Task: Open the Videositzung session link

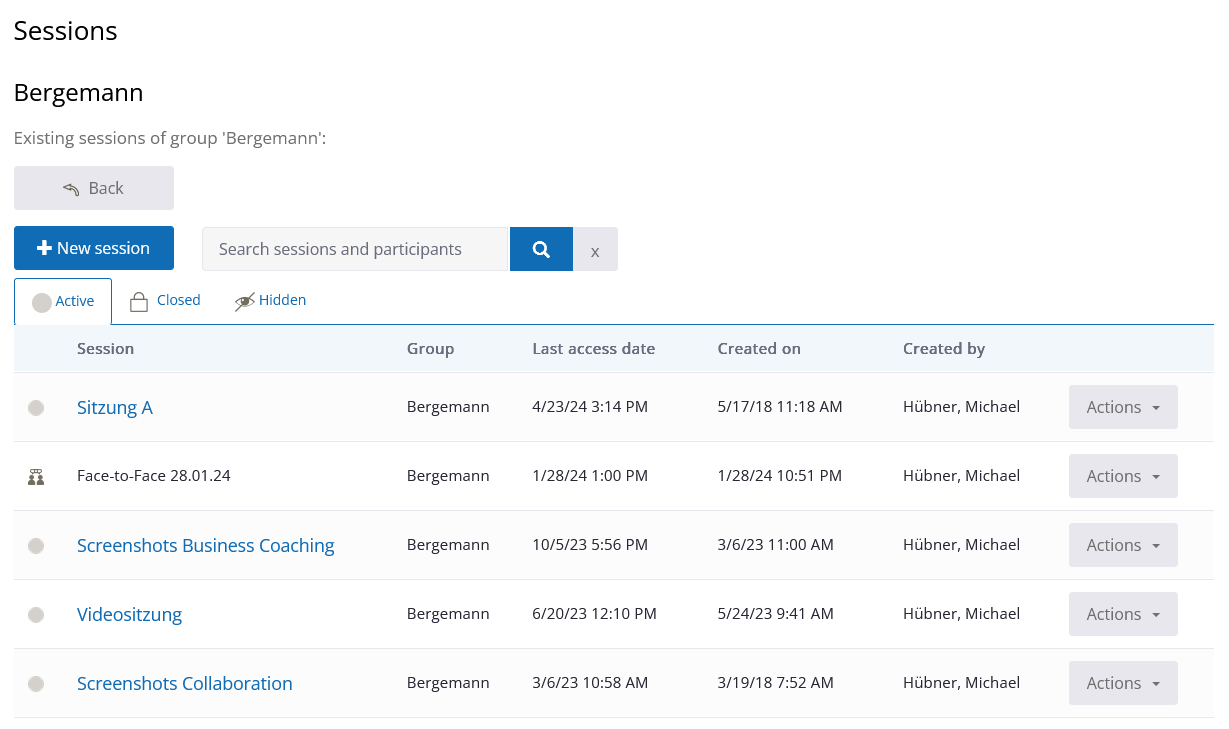Action: point(130,614)
